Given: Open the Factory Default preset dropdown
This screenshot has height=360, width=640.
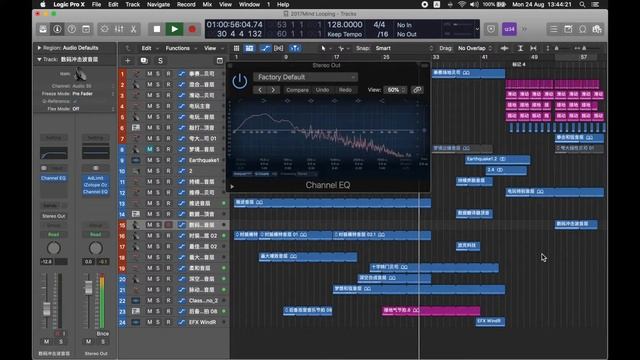Looking at the screenshot, I should 305,77.
